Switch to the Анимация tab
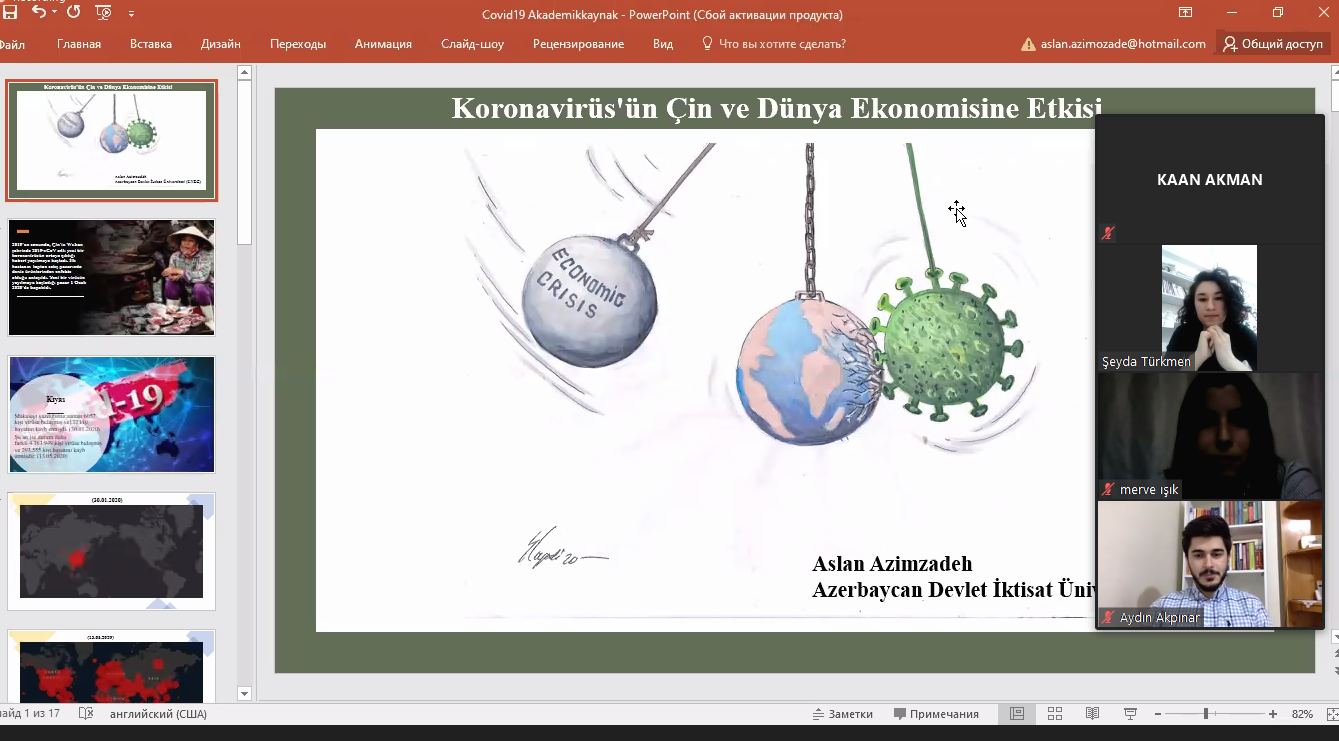1339x741 pixels. (x=383, y=44)
